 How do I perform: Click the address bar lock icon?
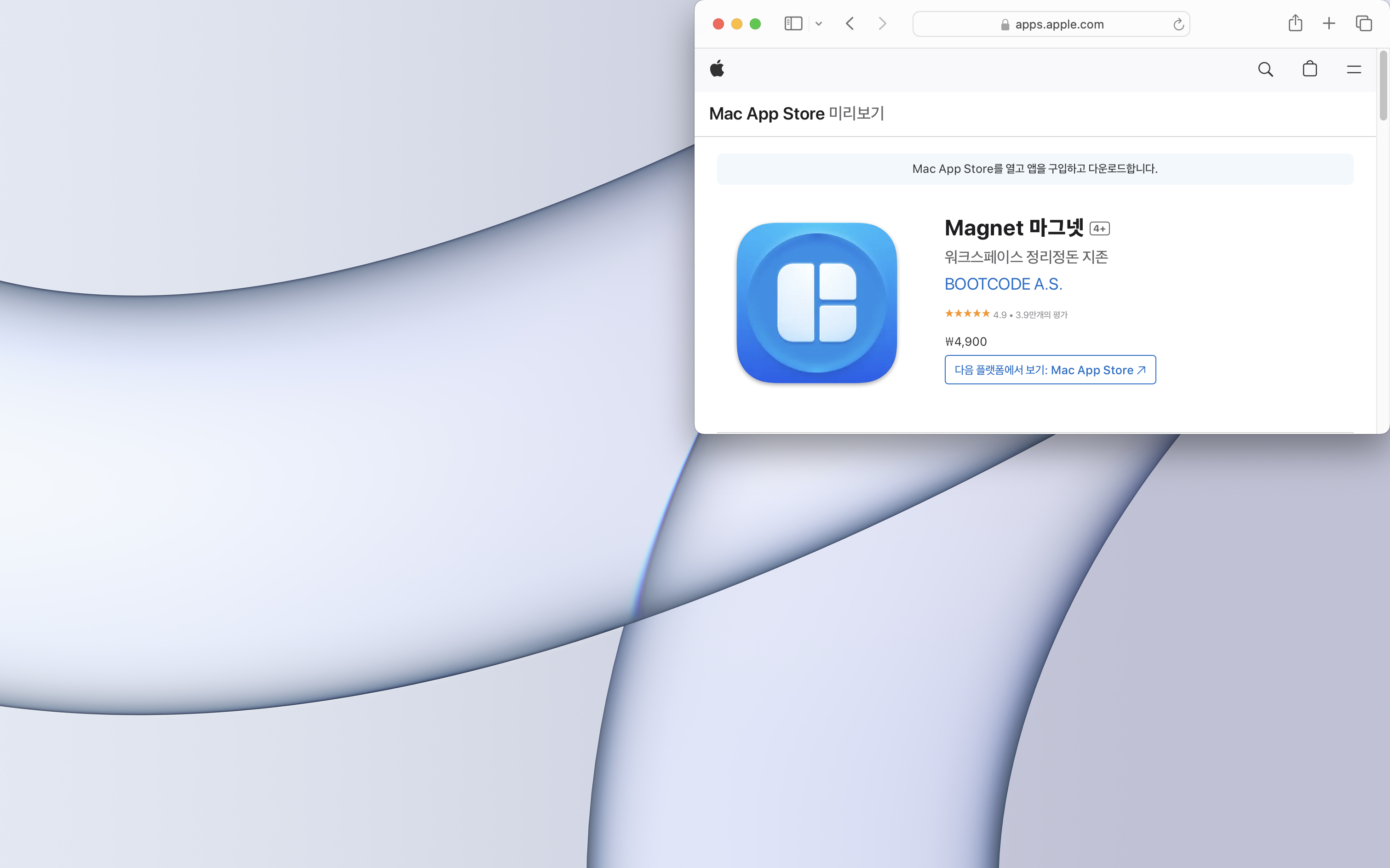point(1005,25)
